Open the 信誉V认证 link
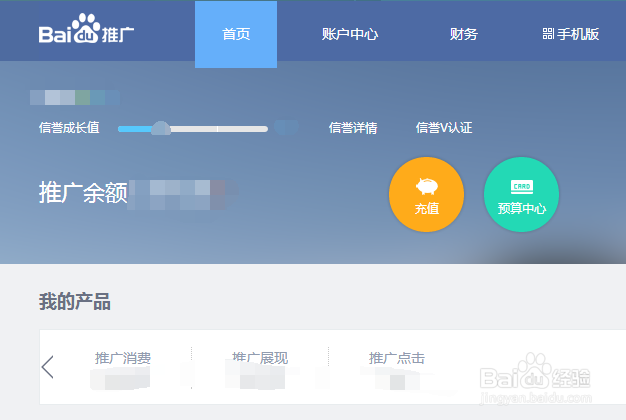This screenshot has width=626, height=420. [444, 128]
